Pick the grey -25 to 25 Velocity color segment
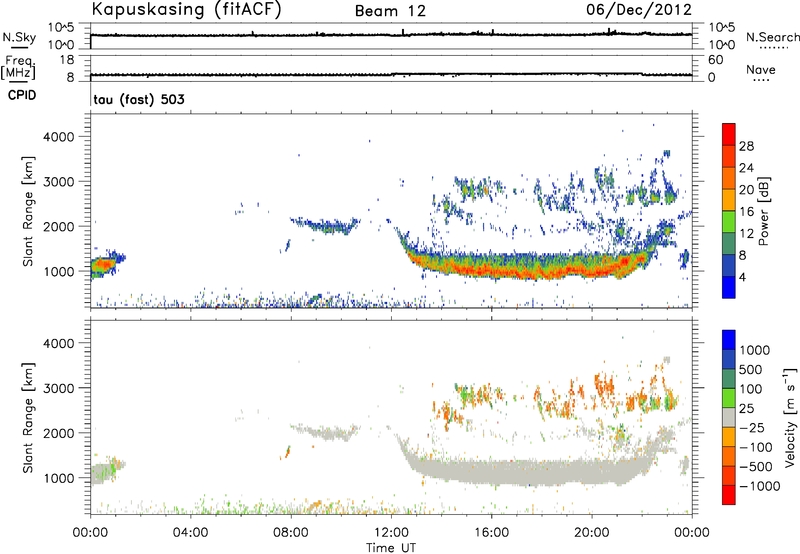Image resolution: width=800 pixels, height=554 pixels. (x=729, y=417)
